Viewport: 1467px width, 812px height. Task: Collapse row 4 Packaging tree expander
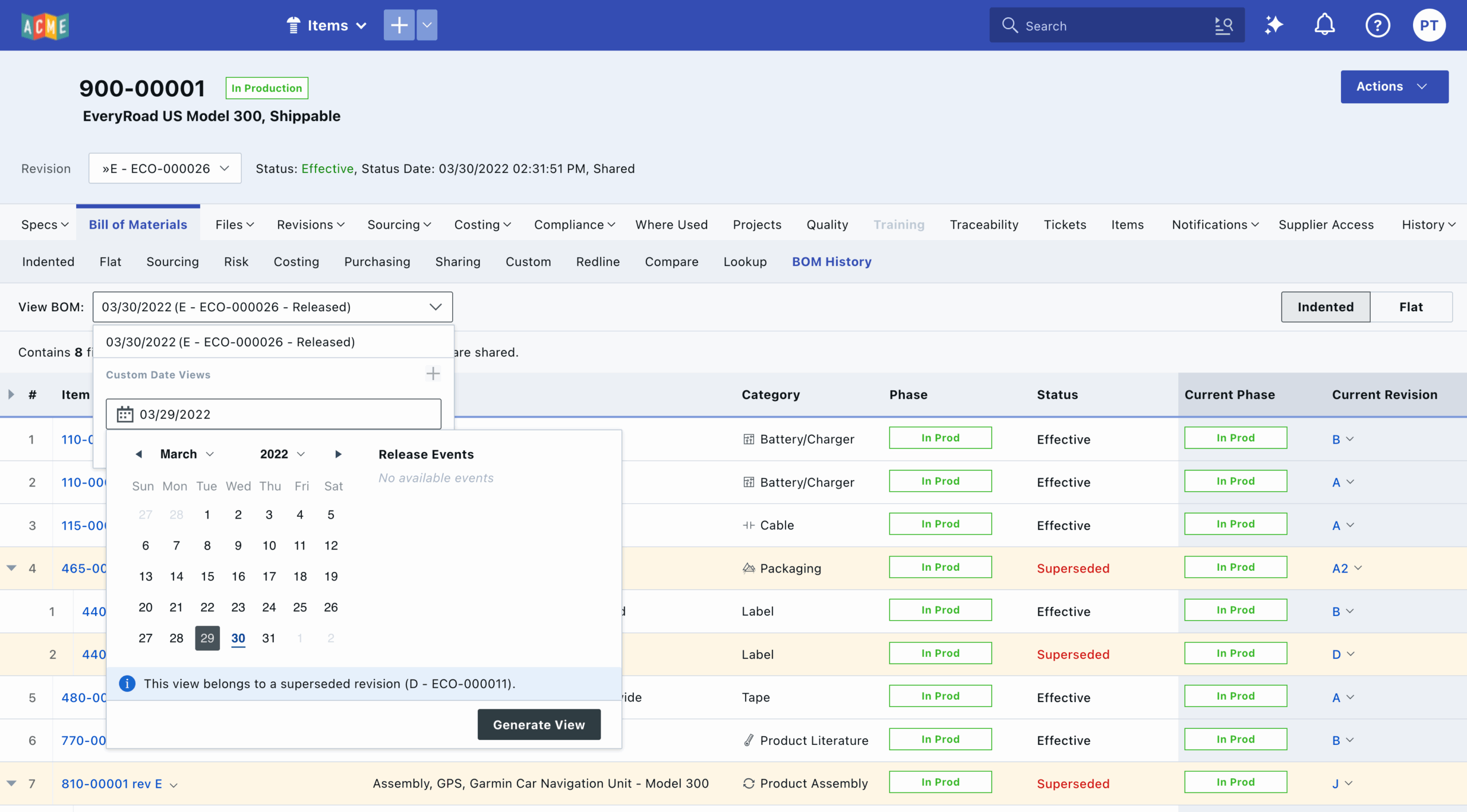click(11, 568)
